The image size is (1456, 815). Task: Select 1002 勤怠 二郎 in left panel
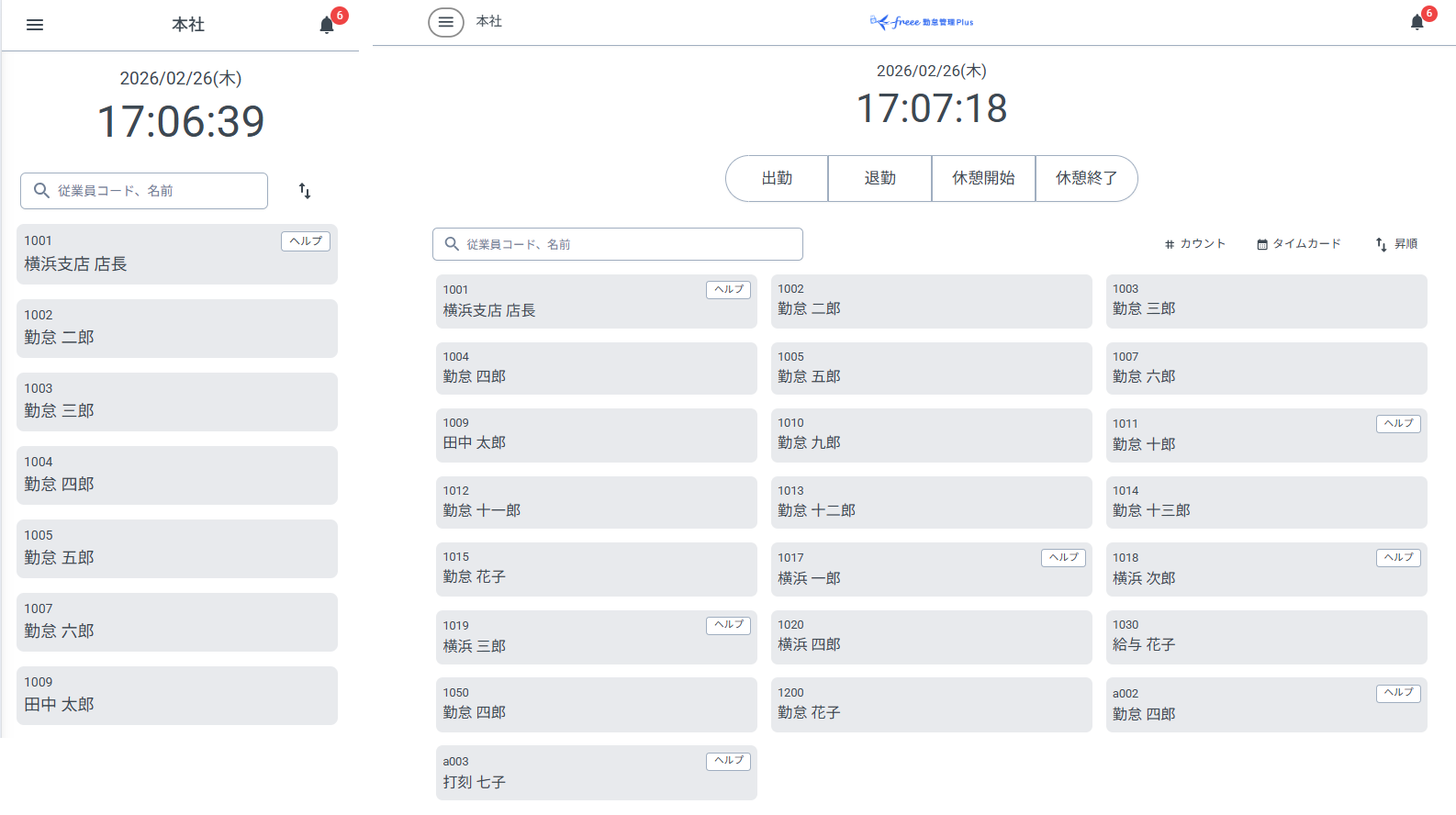point(177,329)
